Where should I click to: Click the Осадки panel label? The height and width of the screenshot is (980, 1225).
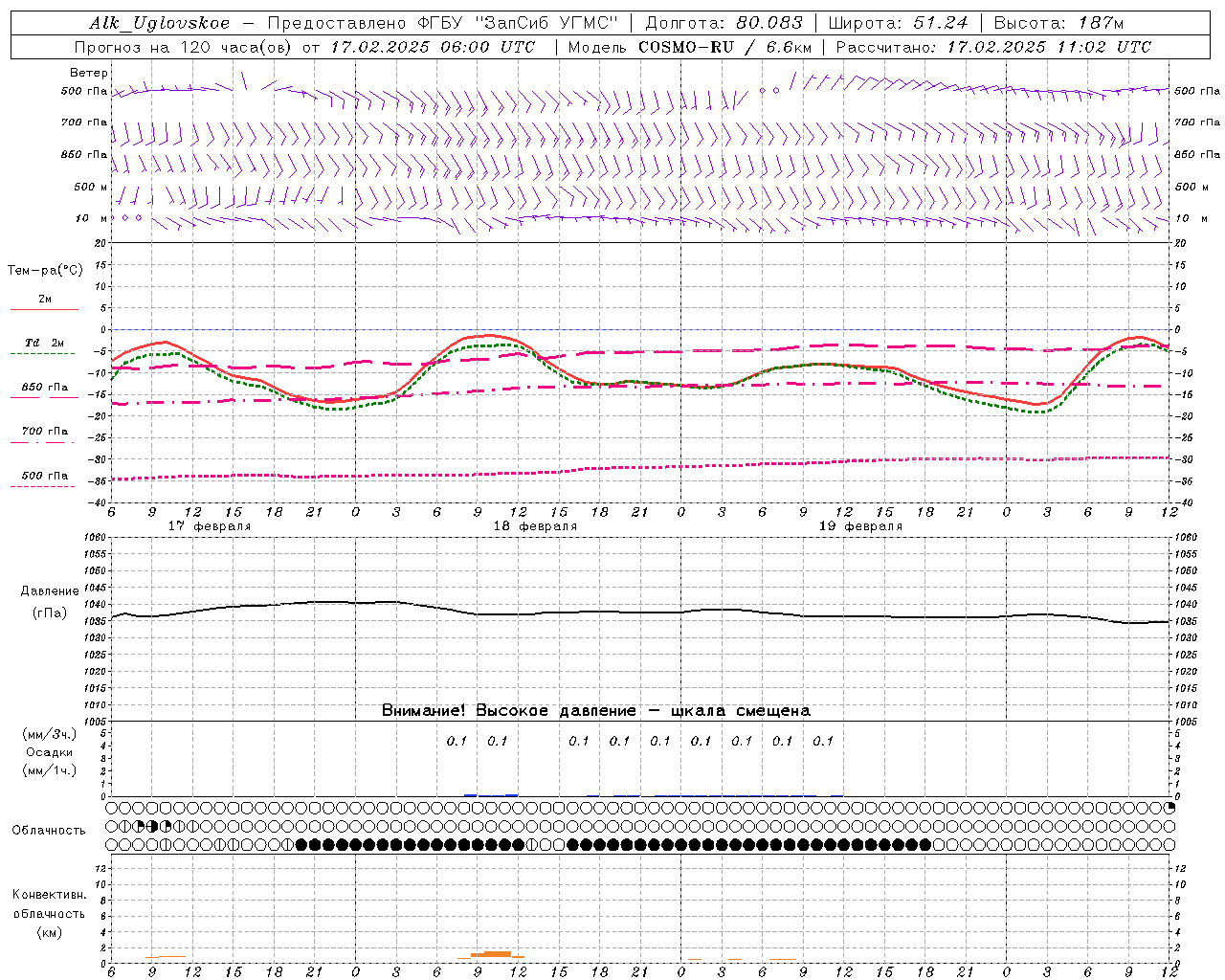click(x=50, y=752)
